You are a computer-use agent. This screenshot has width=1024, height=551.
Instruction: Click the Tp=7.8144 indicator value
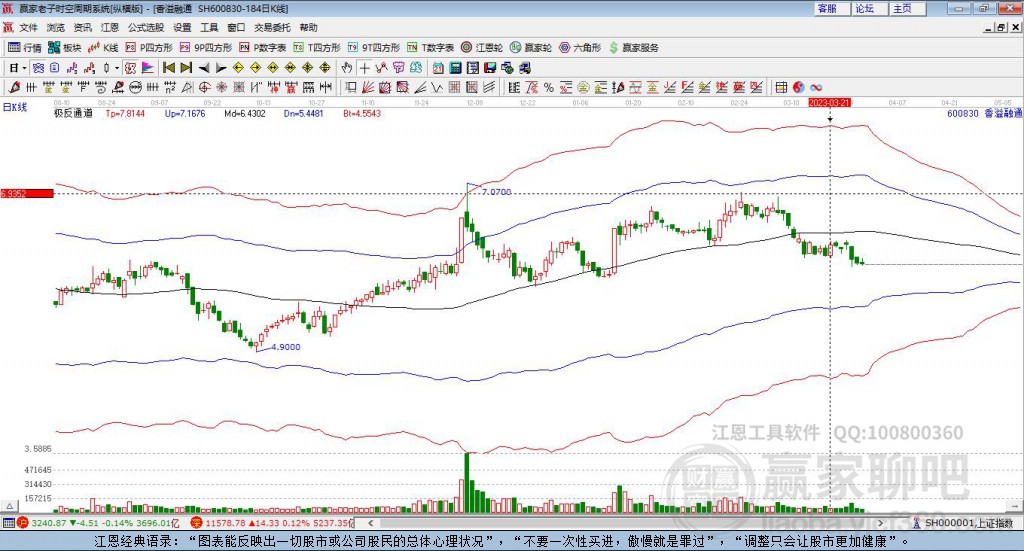(x=125, y=114)
